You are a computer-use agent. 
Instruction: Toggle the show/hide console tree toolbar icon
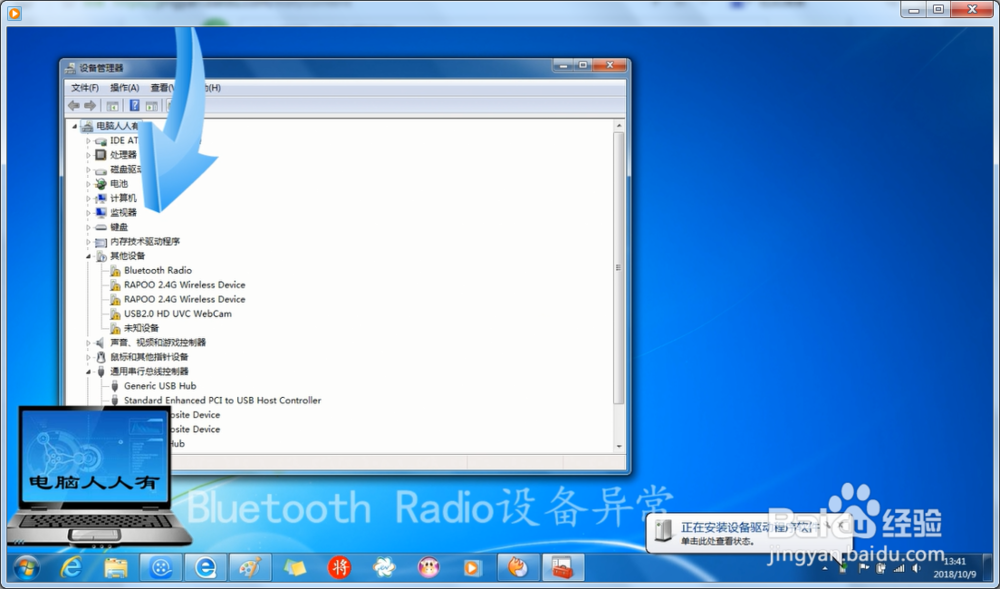pos(113,105)
